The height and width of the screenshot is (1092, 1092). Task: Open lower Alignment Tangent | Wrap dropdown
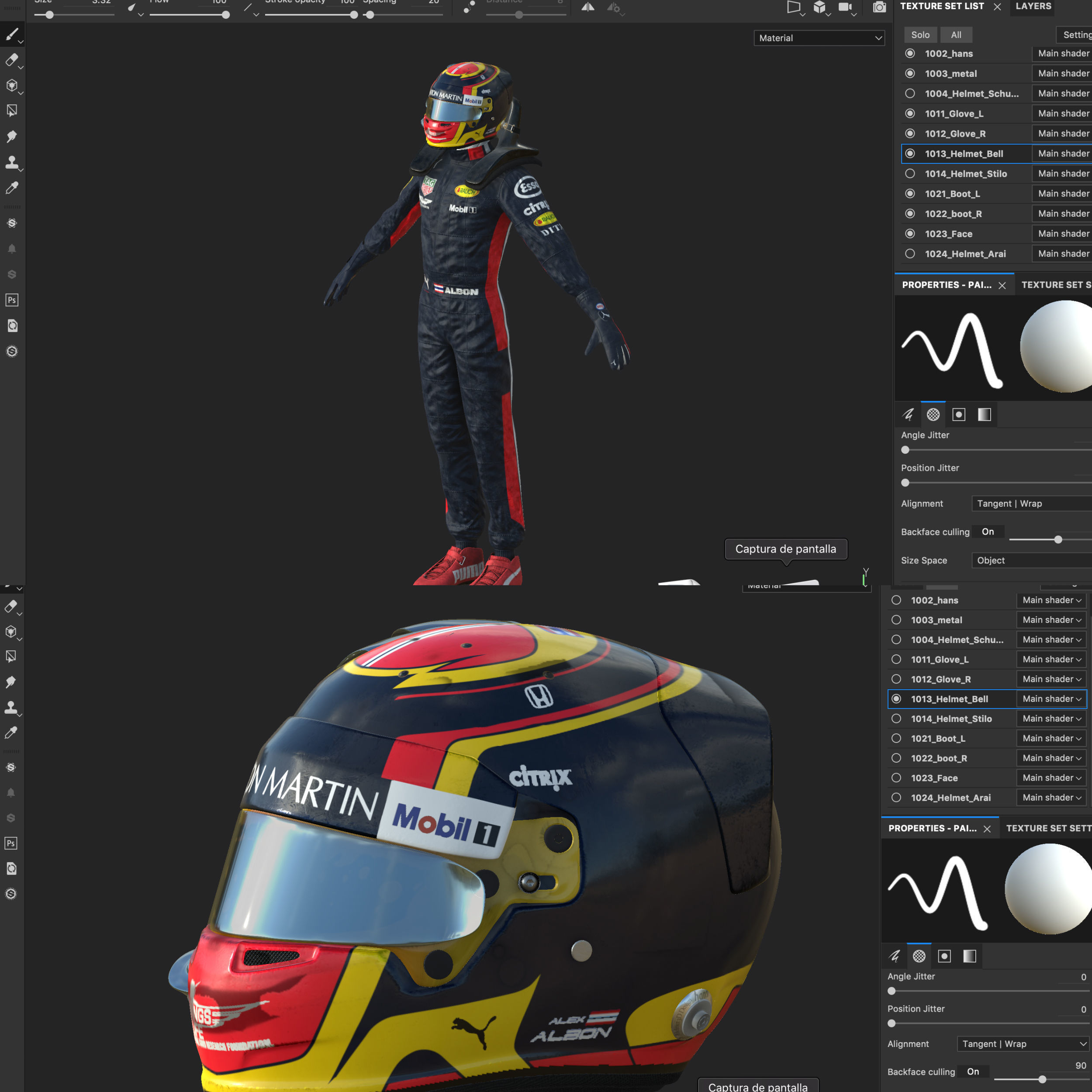pyautogui.click(x=1023, y=1044)
